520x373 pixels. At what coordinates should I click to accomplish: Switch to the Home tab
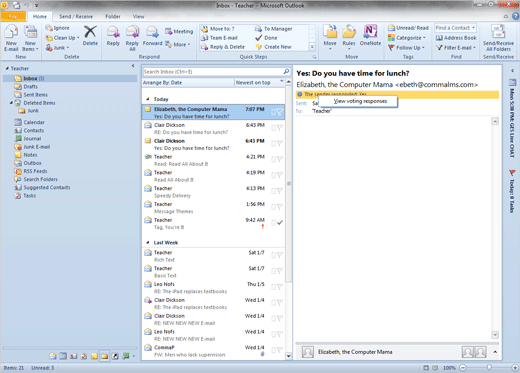[x=40, y=16]
